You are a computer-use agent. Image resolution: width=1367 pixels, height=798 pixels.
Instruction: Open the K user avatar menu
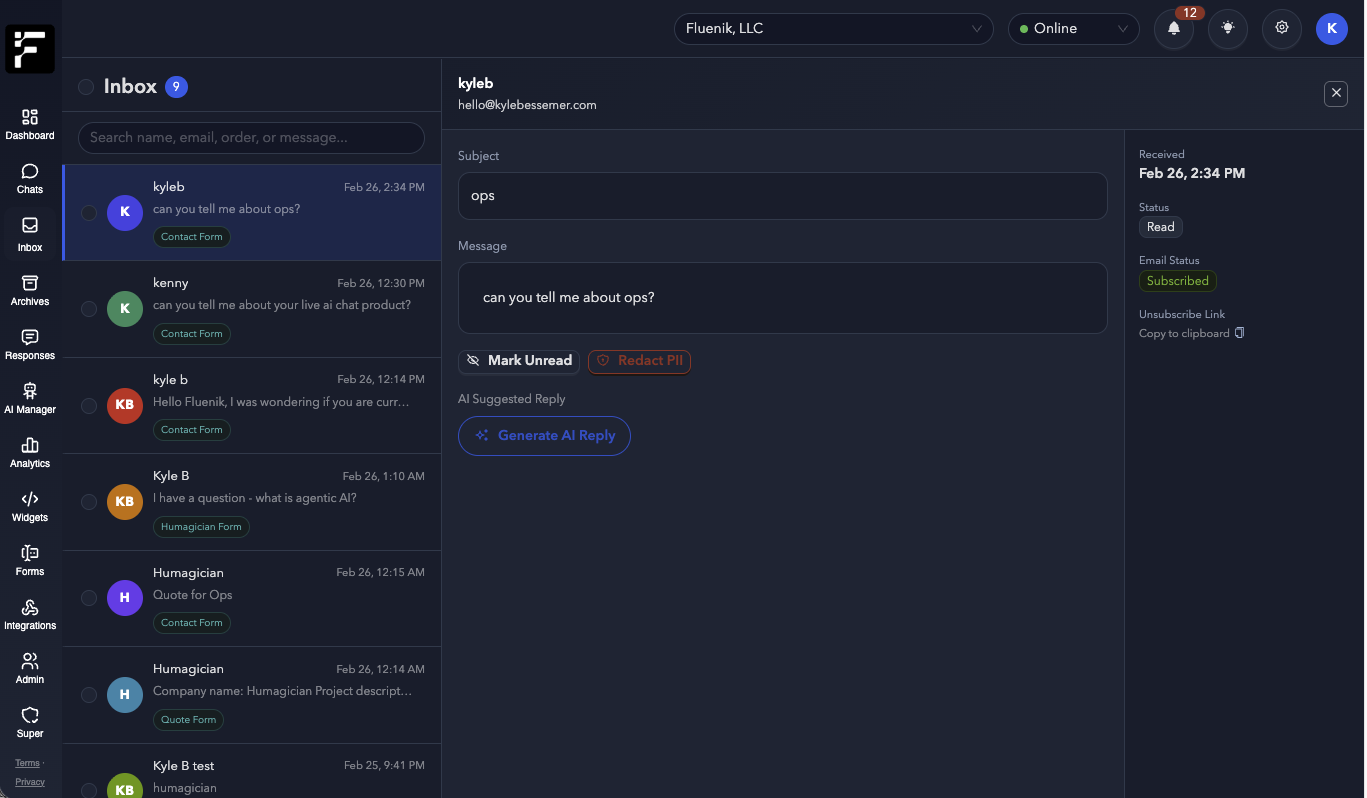click(x=1331, y=29)
